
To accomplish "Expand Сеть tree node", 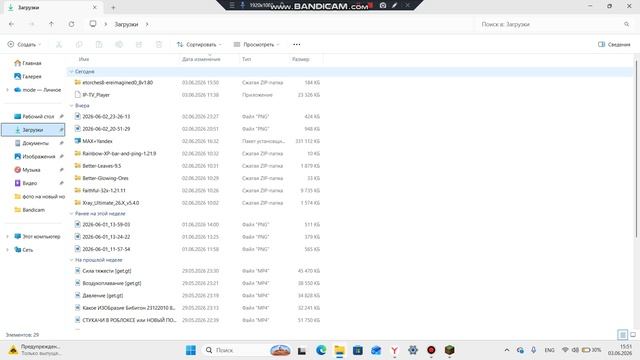I will click(7, 250).
